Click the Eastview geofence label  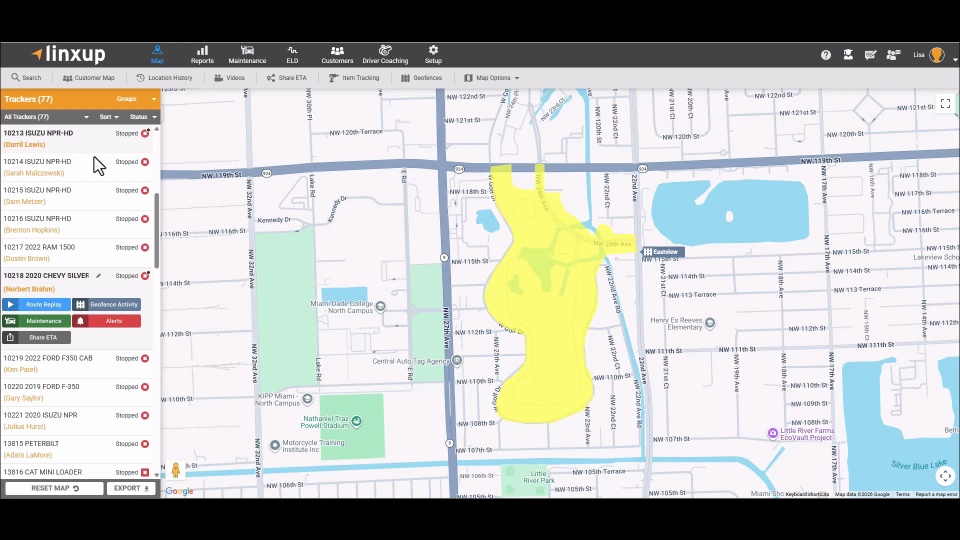[x=663, y=252]
